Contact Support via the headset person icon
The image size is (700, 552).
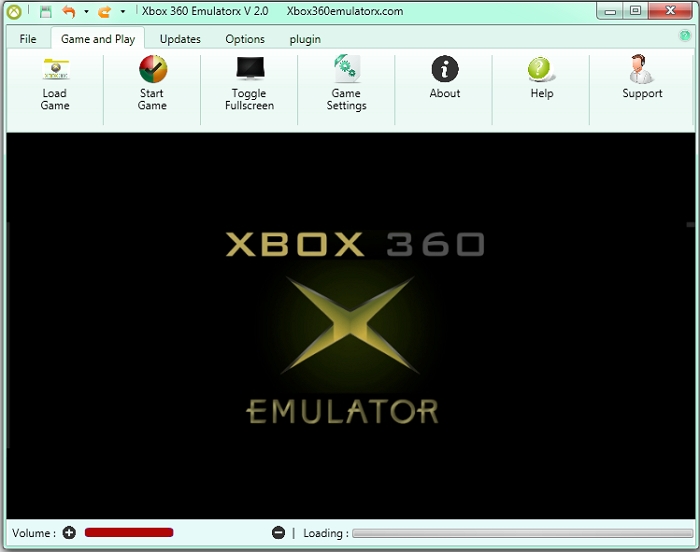pyautogui.click(x=641, y=69)
